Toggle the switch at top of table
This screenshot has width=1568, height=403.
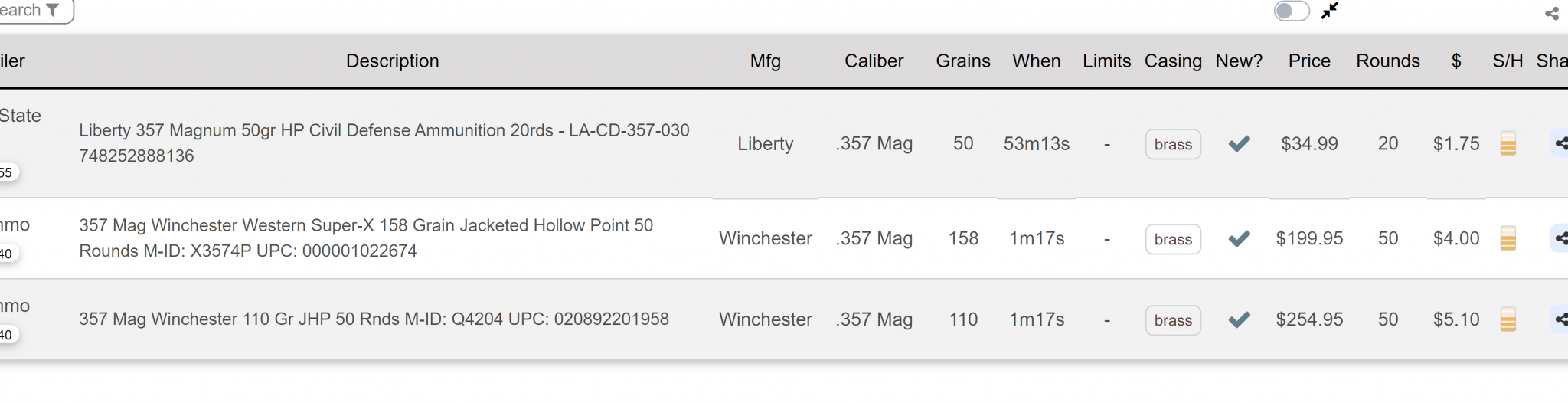(x=1292, y=11)
